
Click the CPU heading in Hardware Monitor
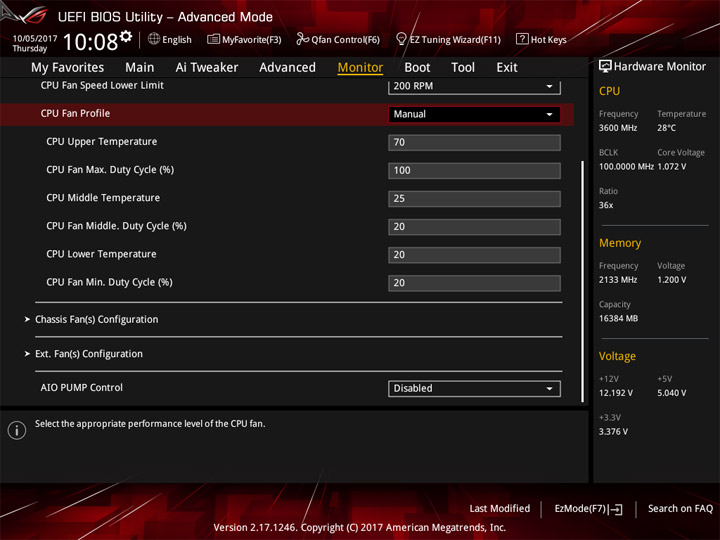[609, 91]
